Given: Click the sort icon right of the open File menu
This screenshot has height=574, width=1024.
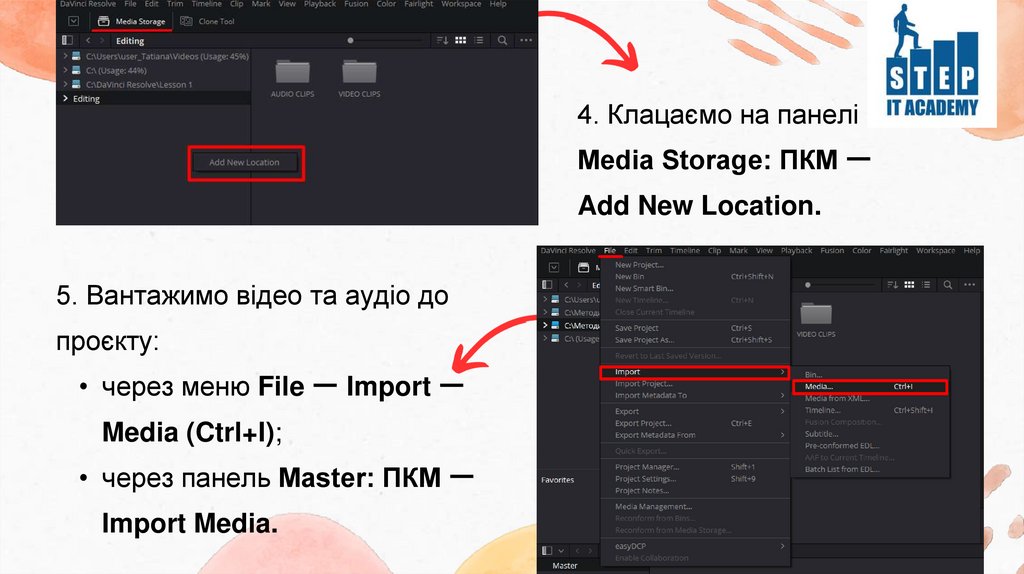Looking at the screenshot, I should point(892,285).
